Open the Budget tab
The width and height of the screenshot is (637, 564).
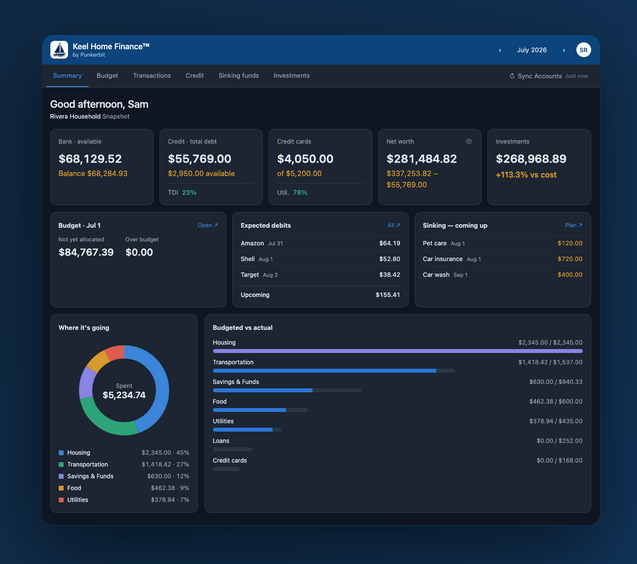[x=107, y=76]
